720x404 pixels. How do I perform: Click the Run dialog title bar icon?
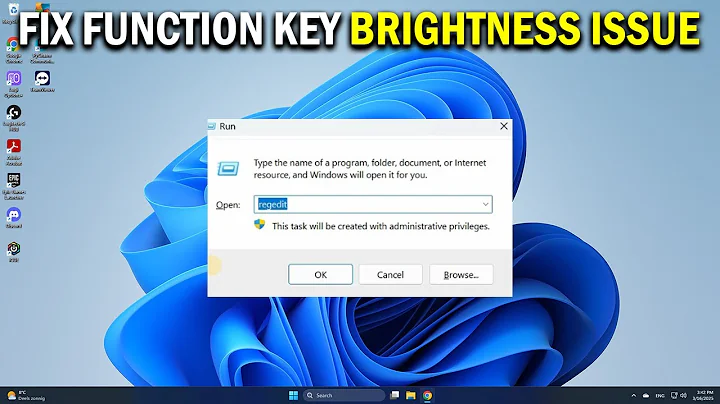(x=212, y=126)
